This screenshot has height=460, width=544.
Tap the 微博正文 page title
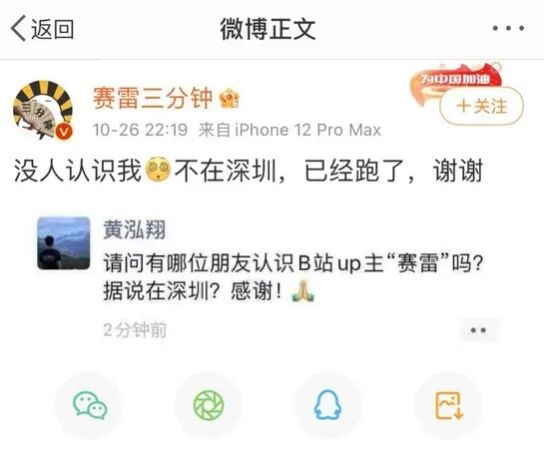click(x=268, y=29)
